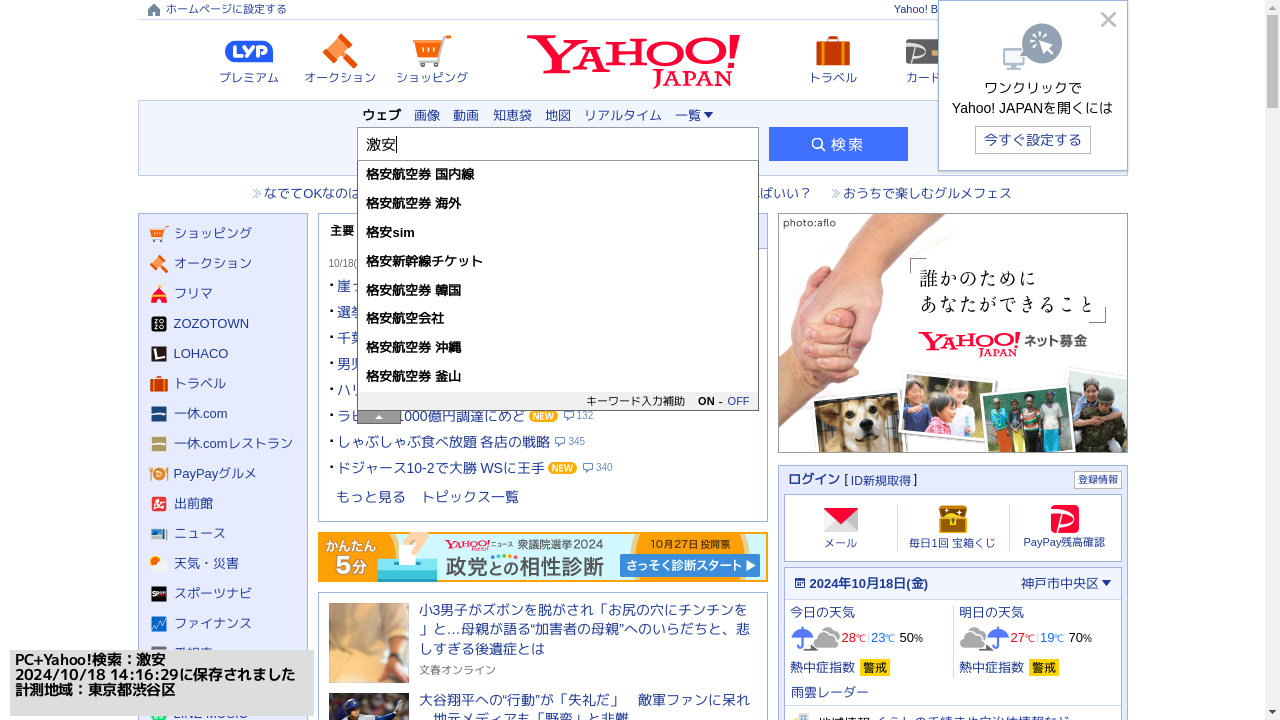Choose suggestion 格安航空券 釜山
The height and width of the screenshot is (720, 1280).
pos(558,376)
